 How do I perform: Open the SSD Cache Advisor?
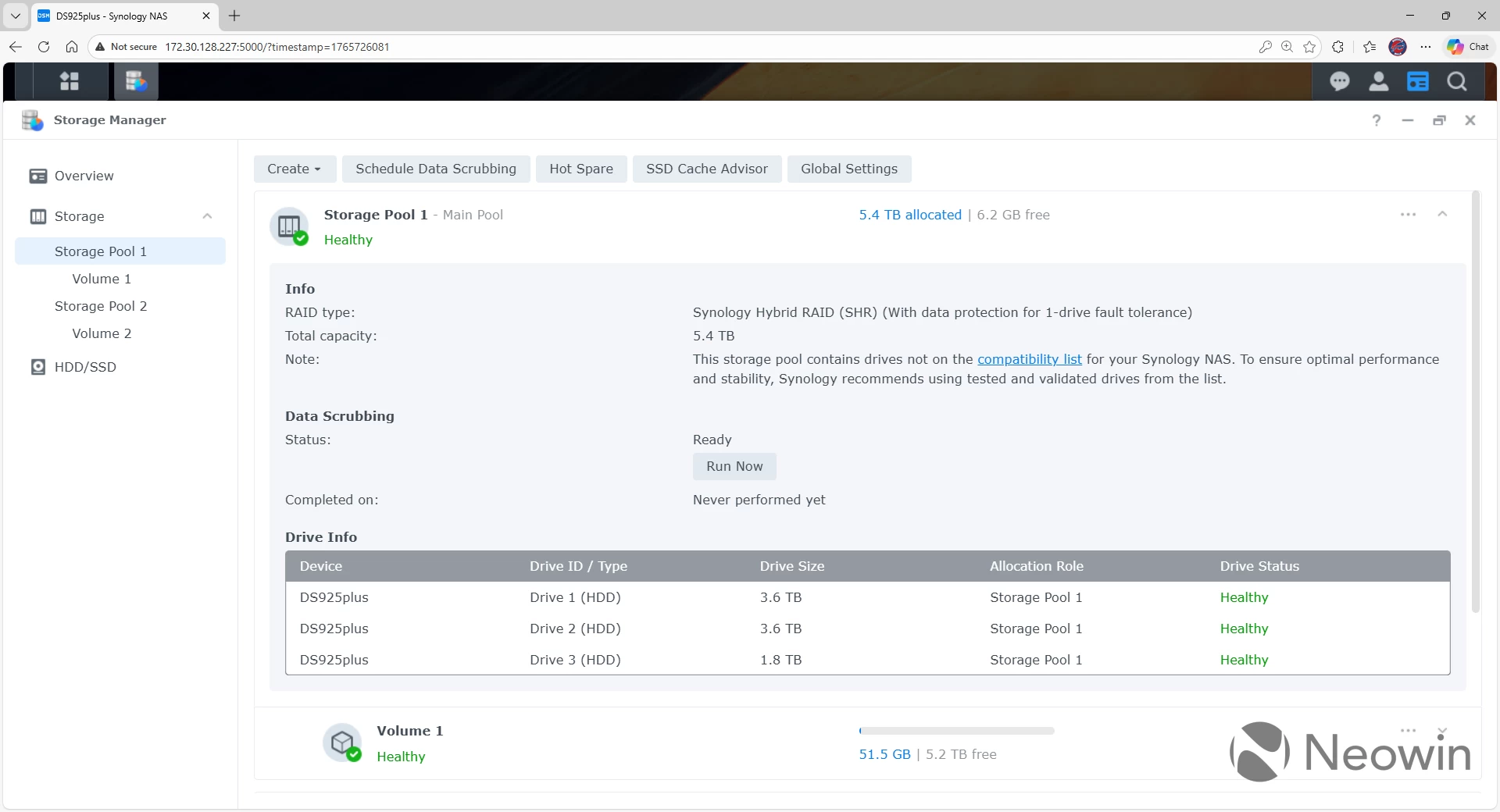click(707, 169)
